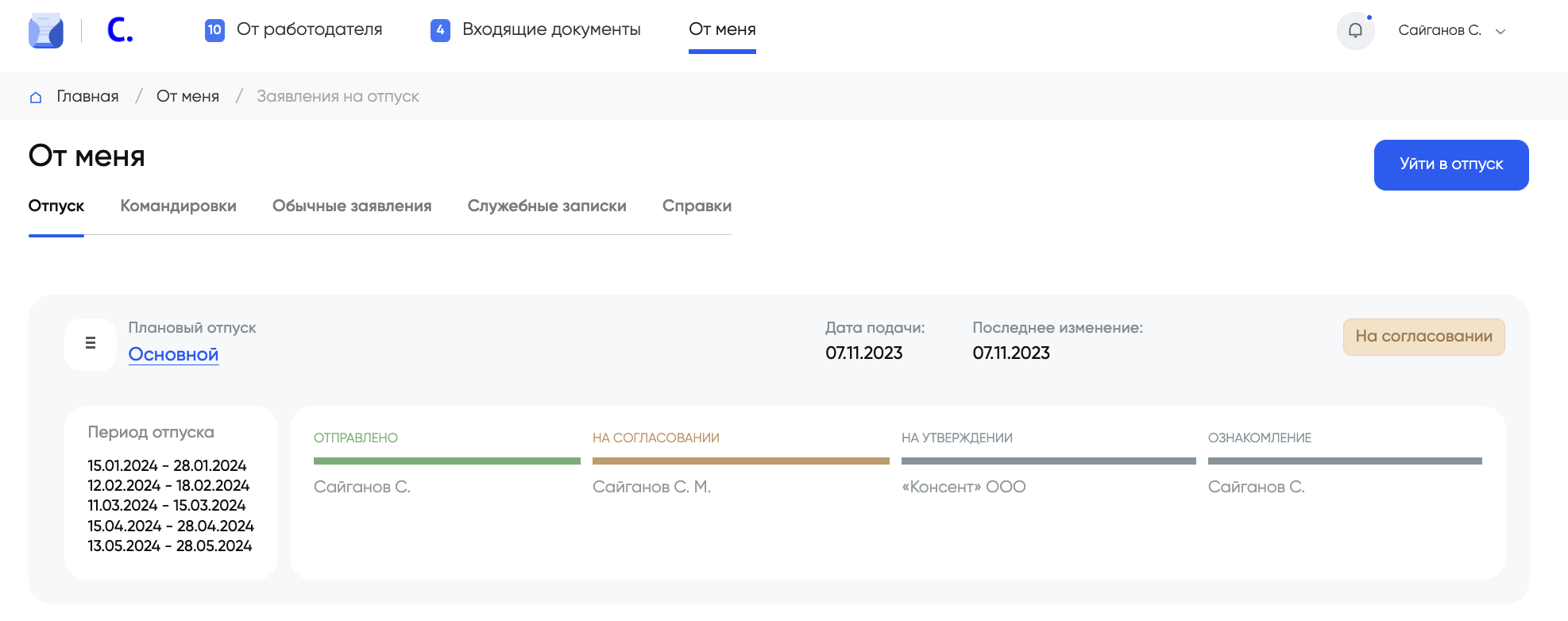Open the Служебные записки tab
Screen dimensions: 1568x621
click(x=546, y=206)
